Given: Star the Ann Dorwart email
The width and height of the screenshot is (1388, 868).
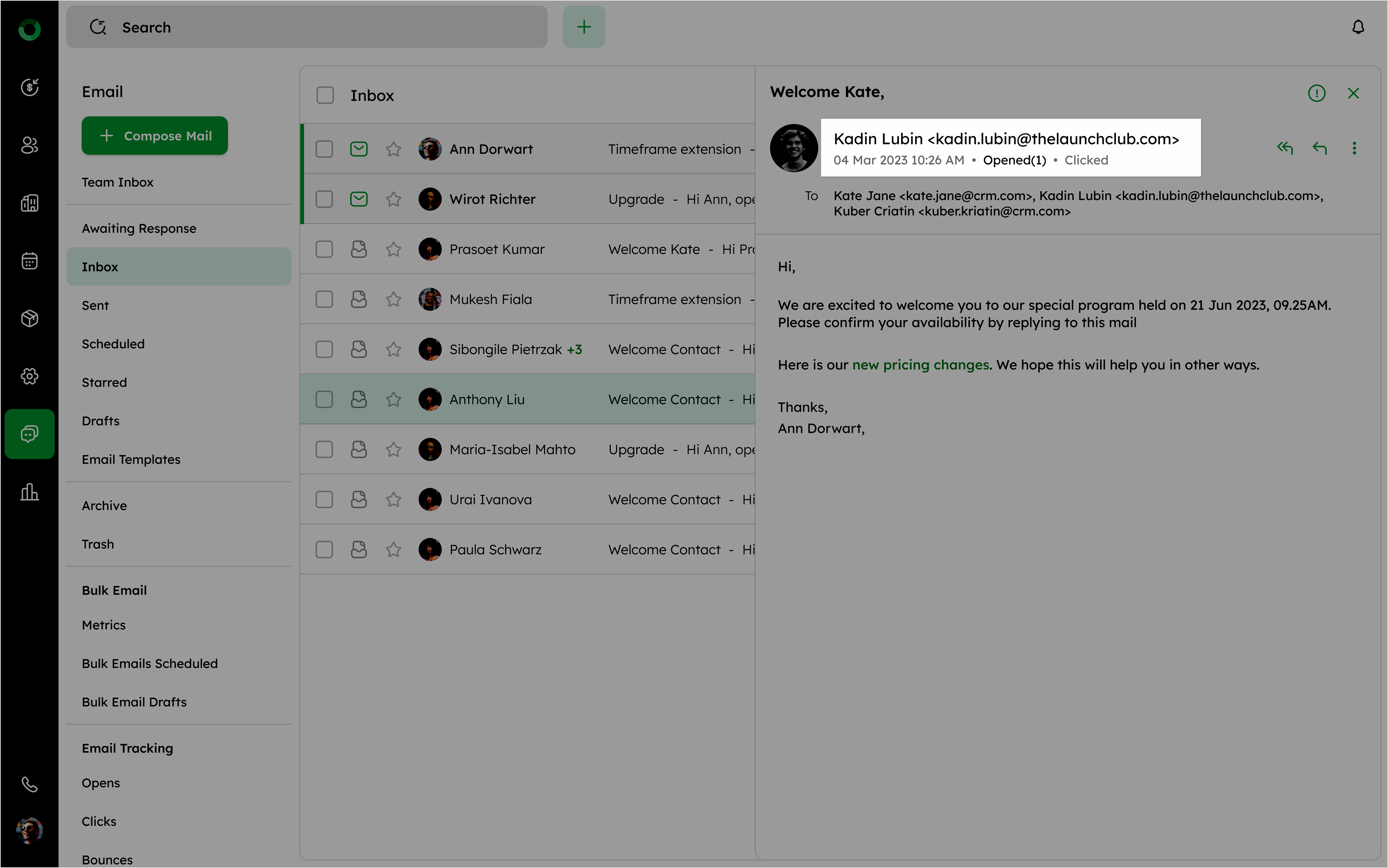Looking at the screenshot, I should coord(393,149).
